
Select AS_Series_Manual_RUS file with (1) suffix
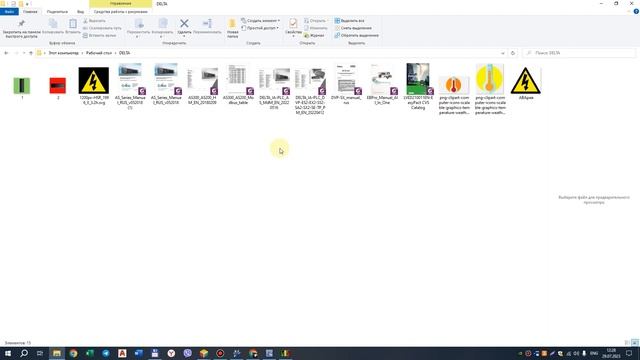130,87
